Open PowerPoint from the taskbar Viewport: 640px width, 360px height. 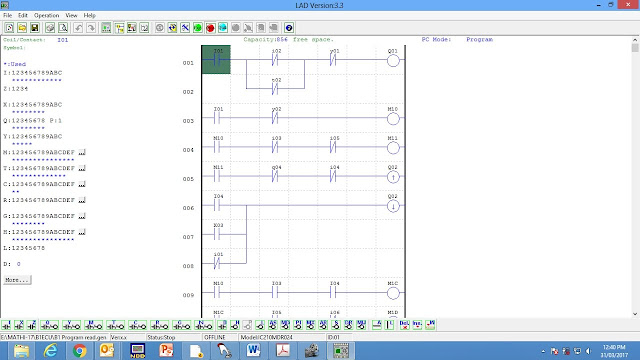point(167,351)
